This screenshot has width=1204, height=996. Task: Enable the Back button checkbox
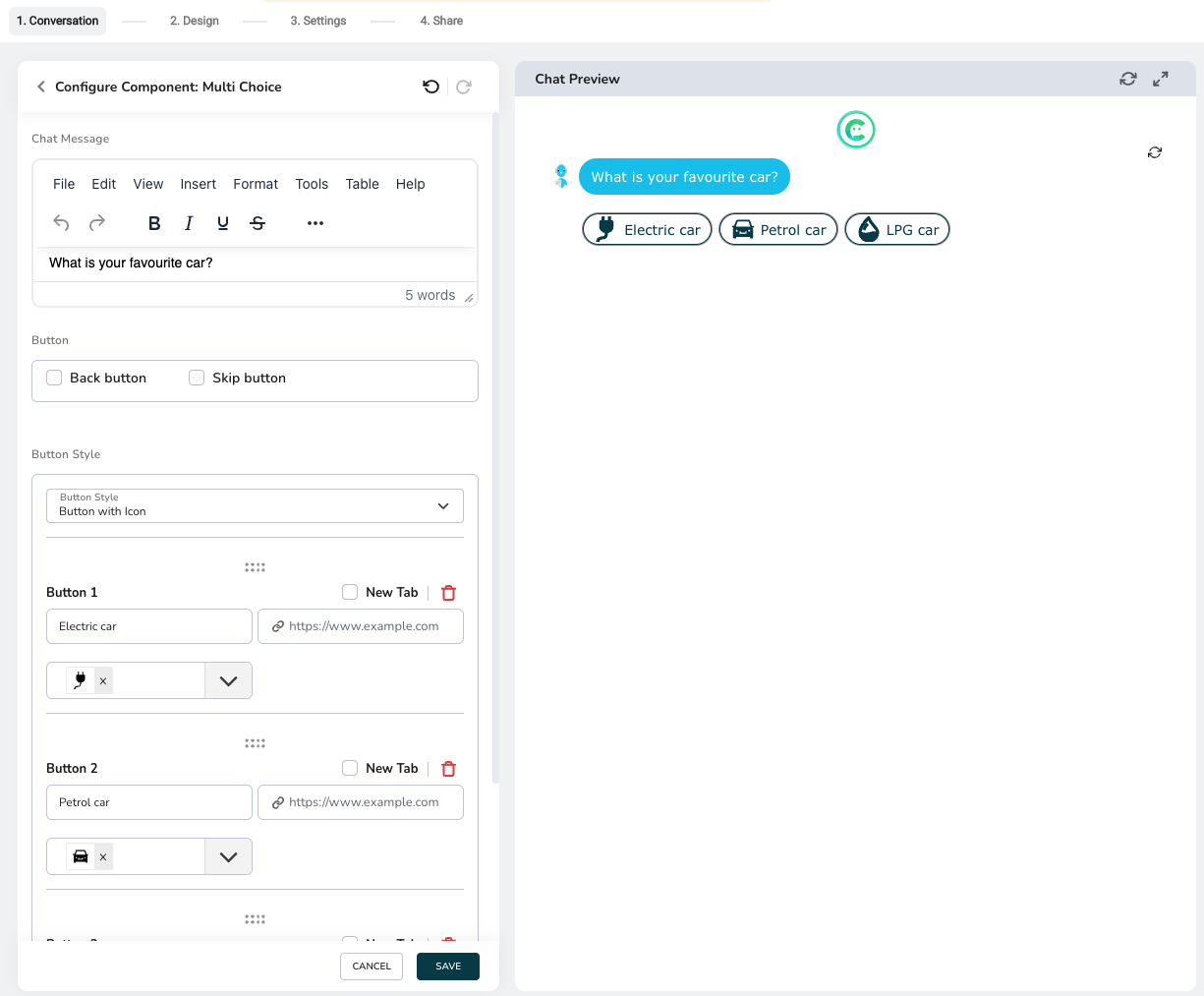click(55, 378)
